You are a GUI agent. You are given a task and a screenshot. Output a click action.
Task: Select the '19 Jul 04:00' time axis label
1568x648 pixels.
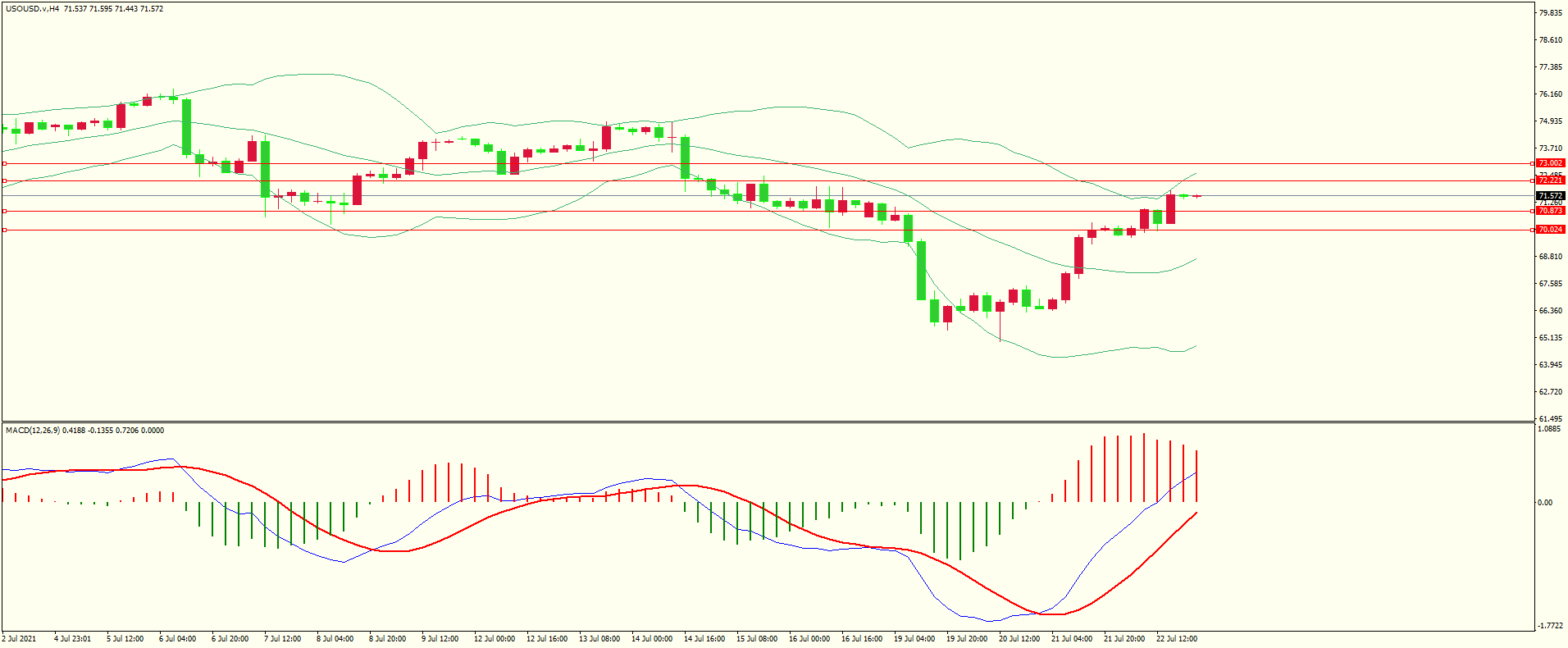tap(914, 638)
